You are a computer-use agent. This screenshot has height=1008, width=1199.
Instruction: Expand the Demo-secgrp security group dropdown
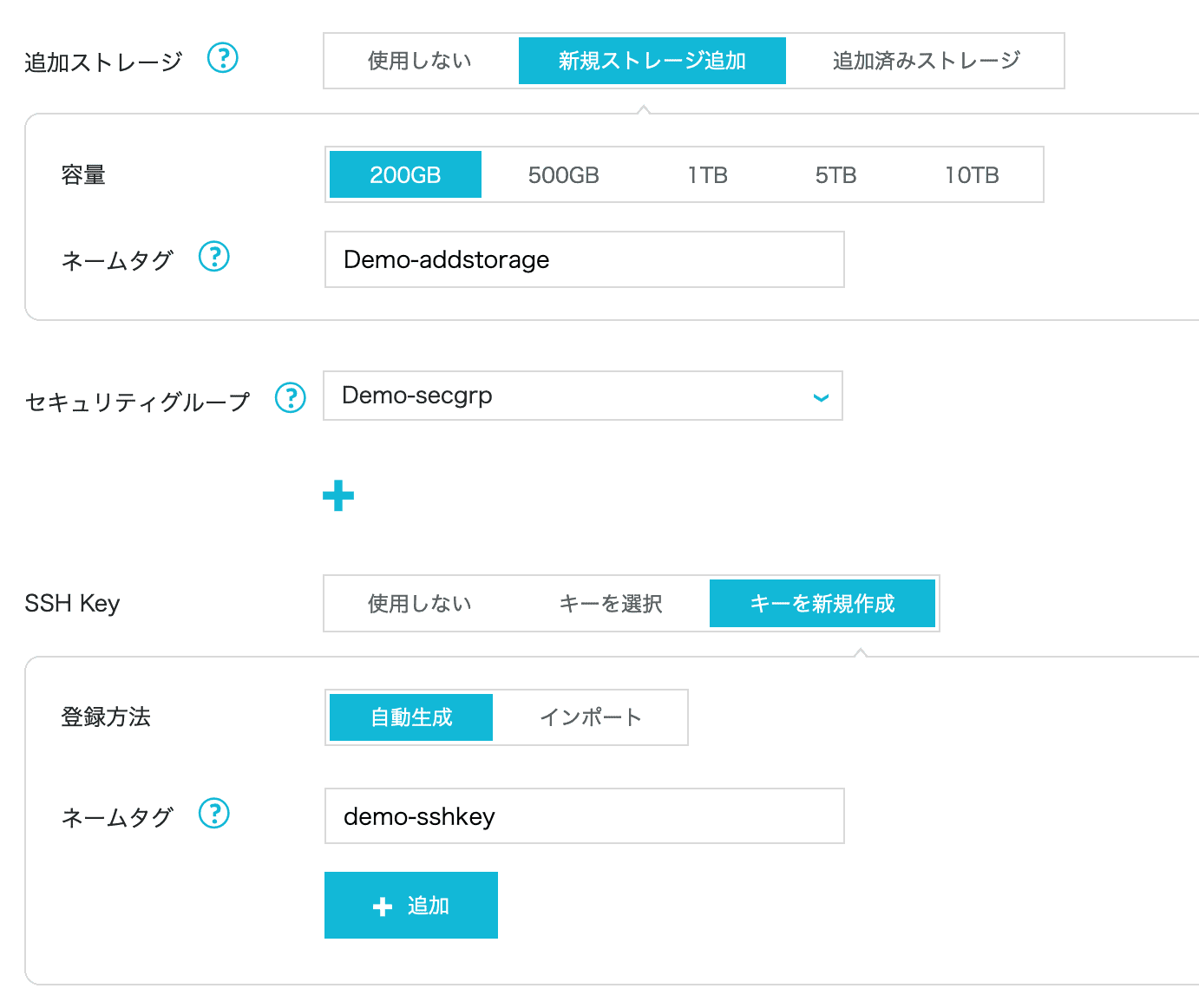tap(583, 396)
